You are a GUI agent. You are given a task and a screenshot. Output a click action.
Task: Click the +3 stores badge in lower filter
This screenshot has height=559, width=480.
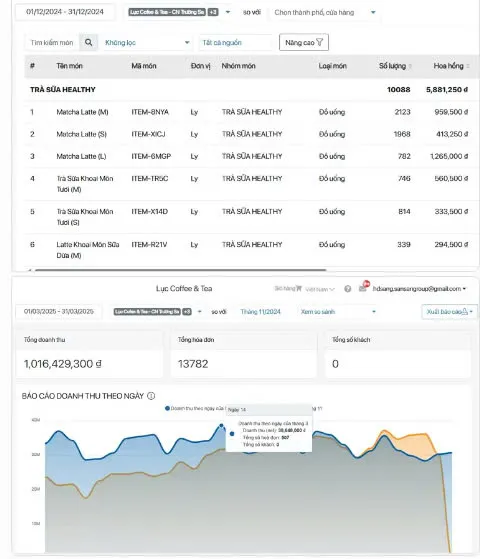click(x=187, y=312)
